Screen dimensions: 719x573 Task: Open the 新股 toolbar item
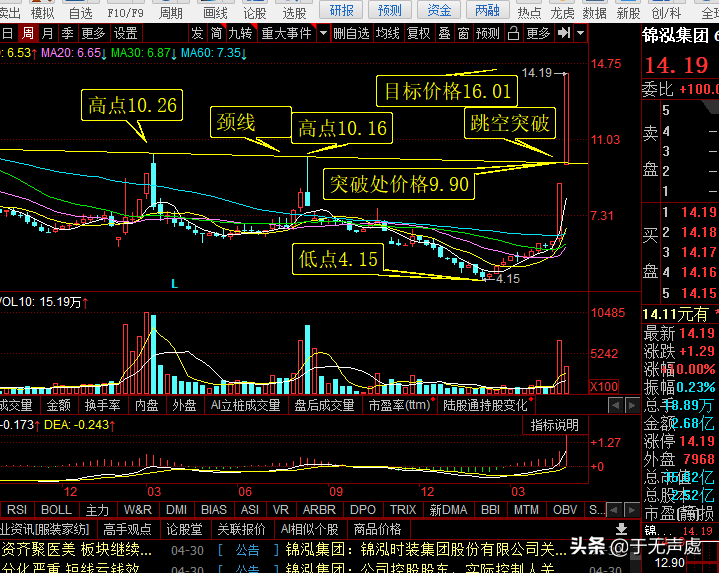(628, 13)
